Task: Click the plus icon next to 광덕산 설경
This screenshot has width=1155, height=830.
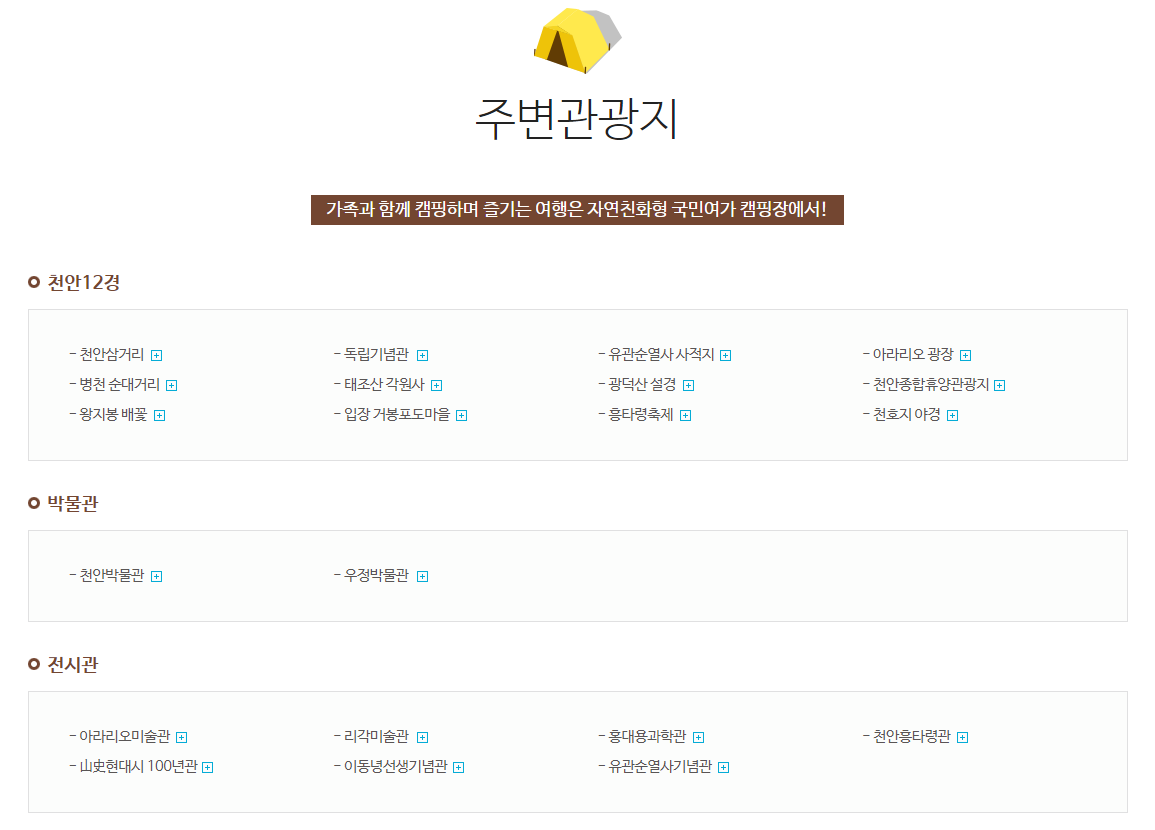Action: (690, 384)
